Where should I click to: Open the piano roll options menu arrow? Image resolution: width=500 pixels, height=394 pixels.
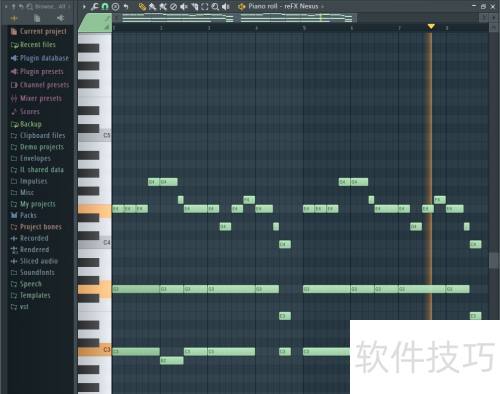point(84,6)
